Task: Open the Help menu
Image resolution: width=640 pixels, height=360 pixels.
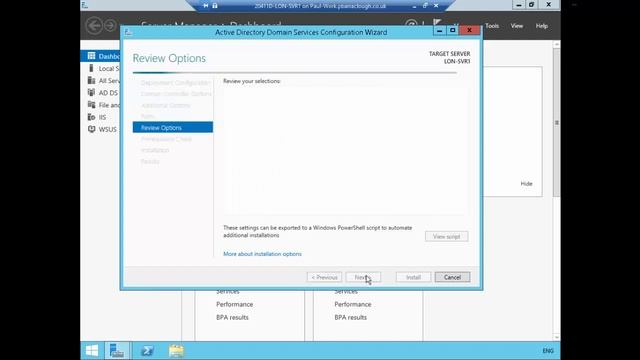Action: (x=542, y=26)
